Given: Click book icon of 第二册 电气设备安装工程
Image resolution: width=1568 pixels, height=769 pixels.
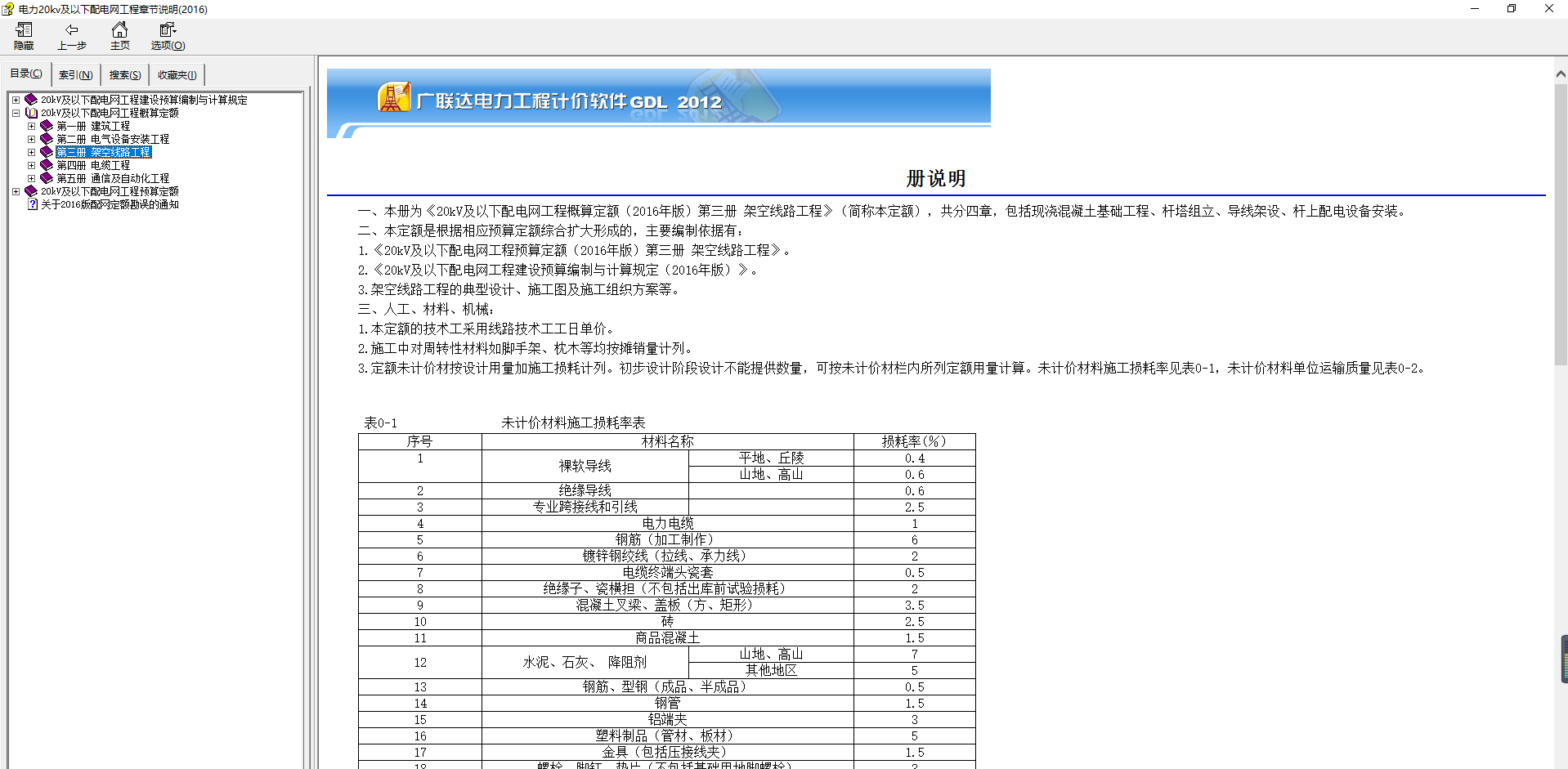Looking at the screenshot, I should point(47,139).
